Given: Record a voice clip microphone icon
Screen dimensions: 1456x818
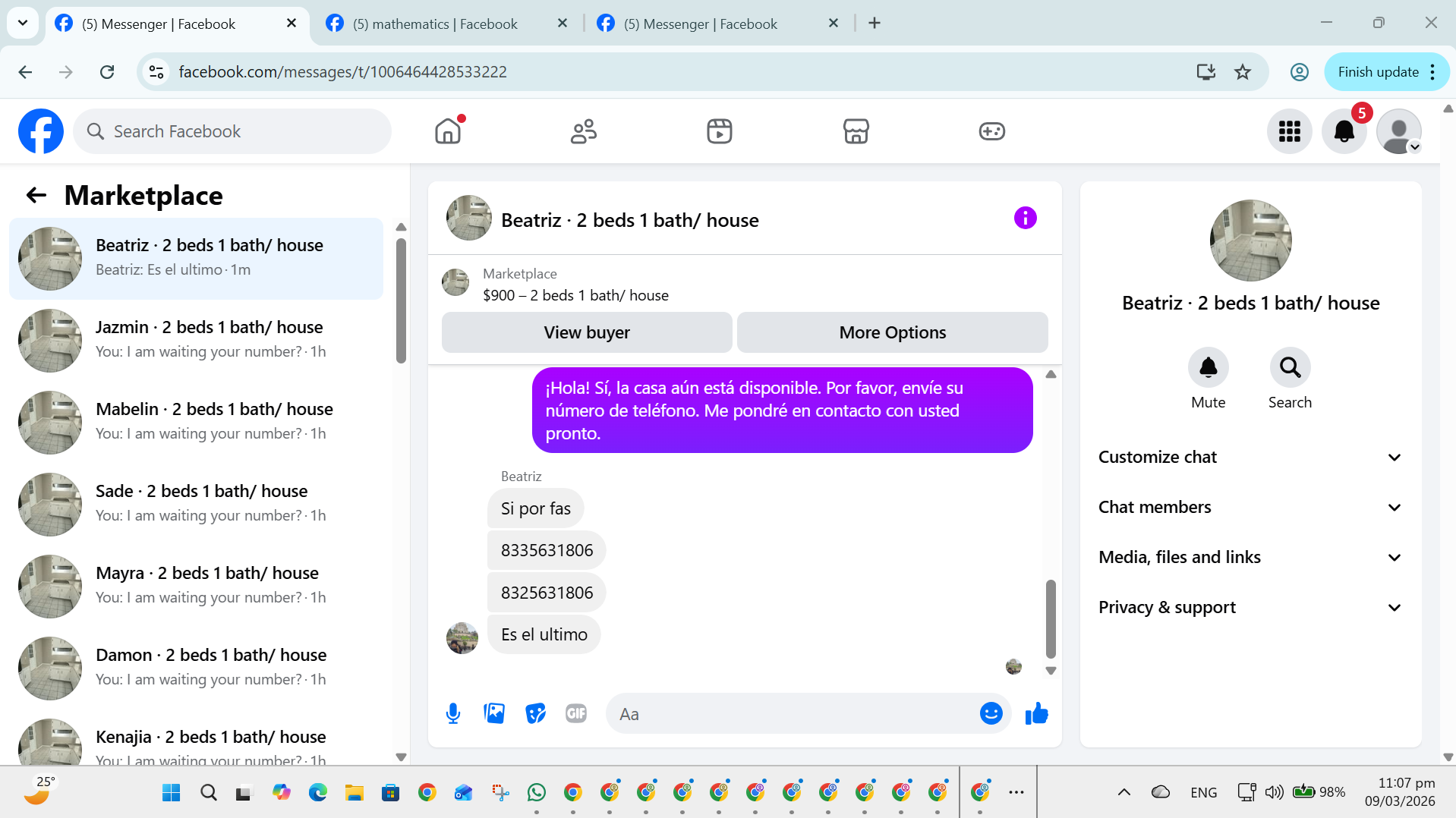Looking at the screenshot, I should pos(453,713).
